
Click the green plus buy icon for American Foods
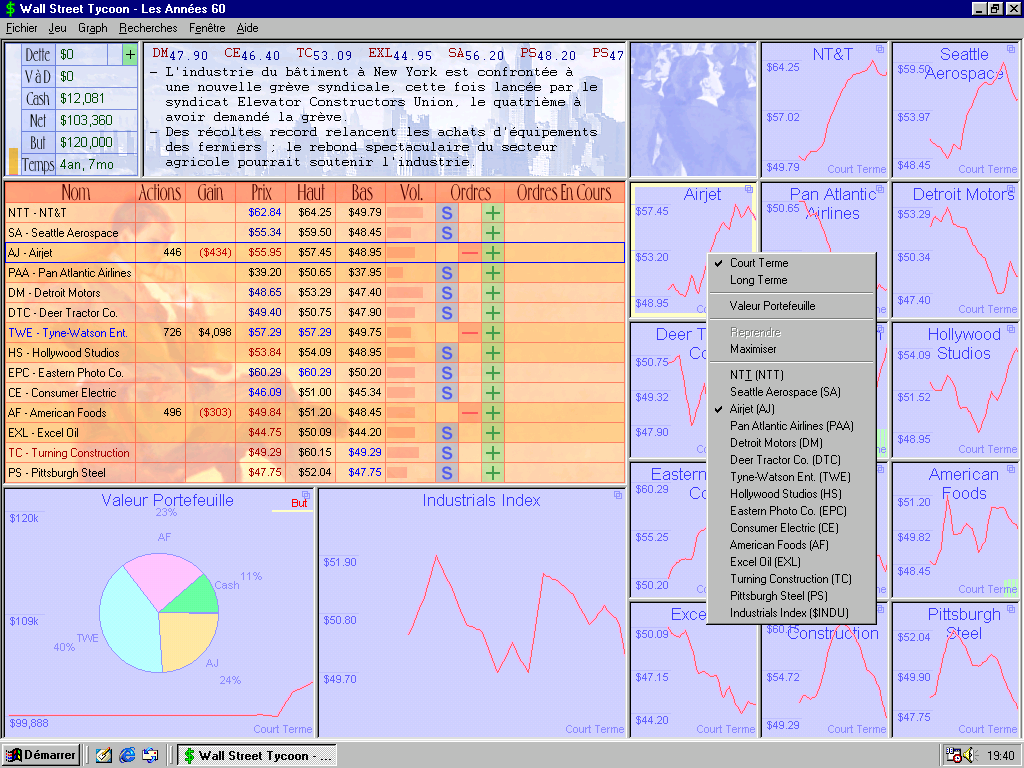pos(493,413)
